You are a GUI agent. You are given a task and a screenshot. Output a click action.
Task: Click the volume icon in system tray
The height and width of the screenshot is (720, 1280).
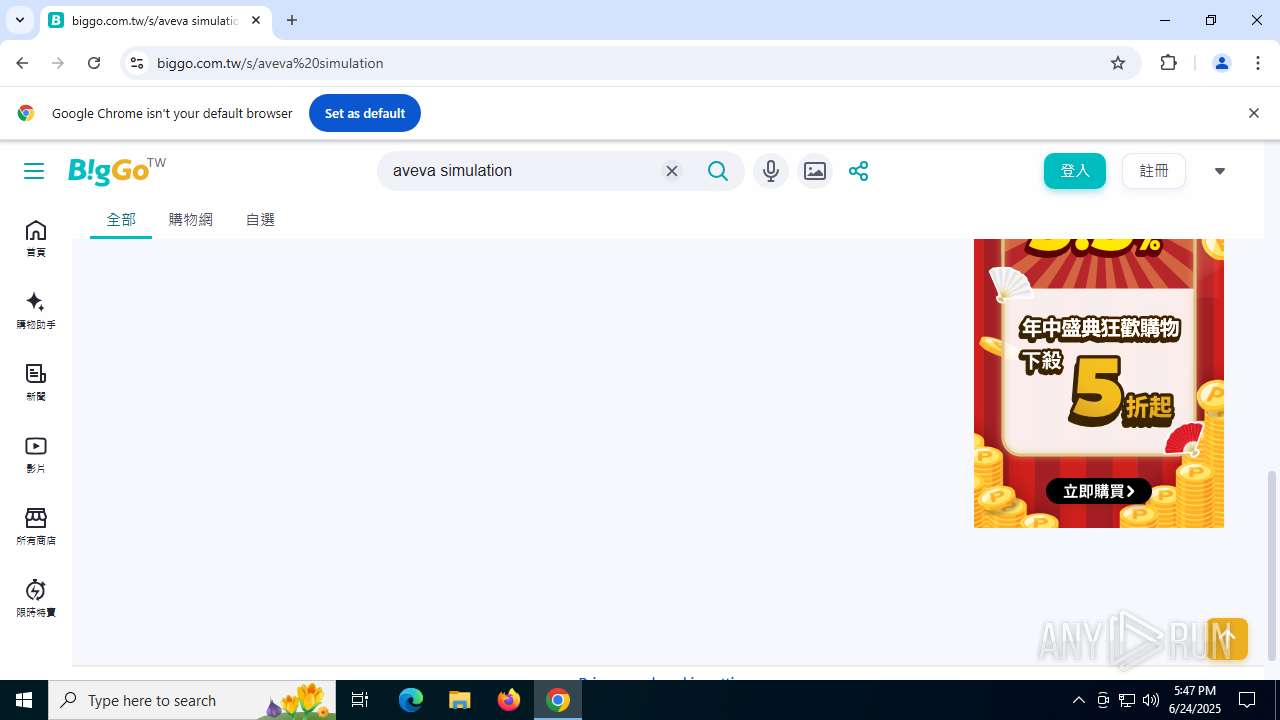(1151, 700)
